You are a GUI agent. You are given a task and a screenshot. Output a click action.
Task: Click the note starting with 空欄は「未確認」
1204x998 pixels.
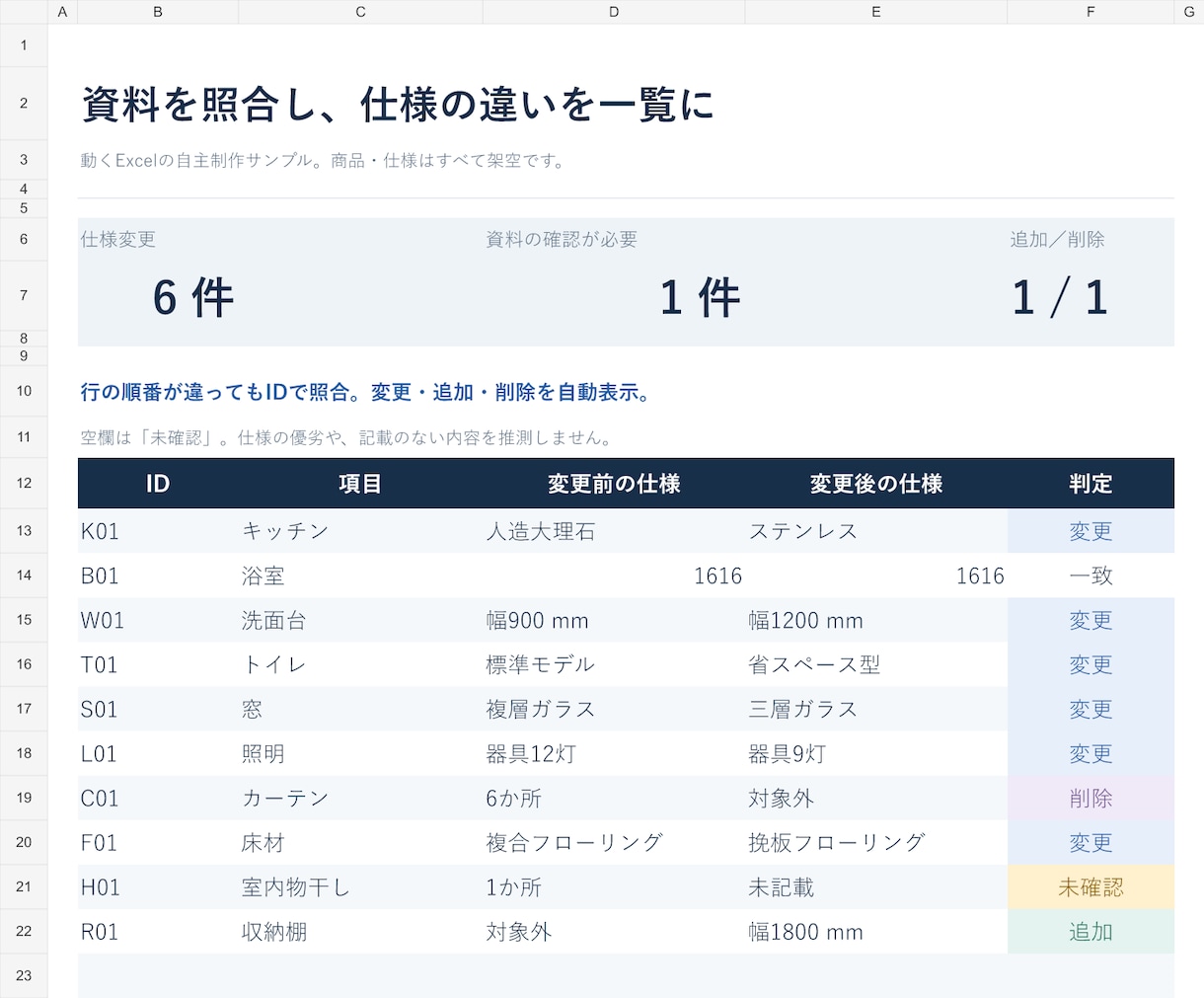pyautogui.click(x=348, y=437)
